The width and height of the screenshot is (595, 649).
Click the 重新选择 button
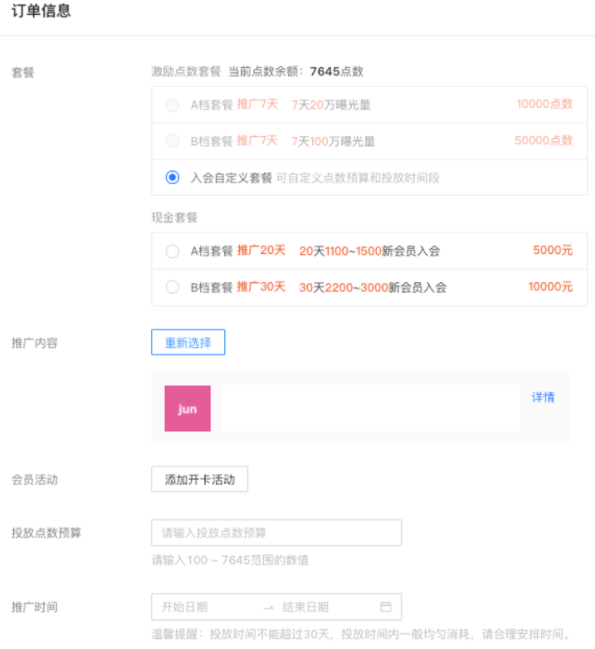(188, 342)
